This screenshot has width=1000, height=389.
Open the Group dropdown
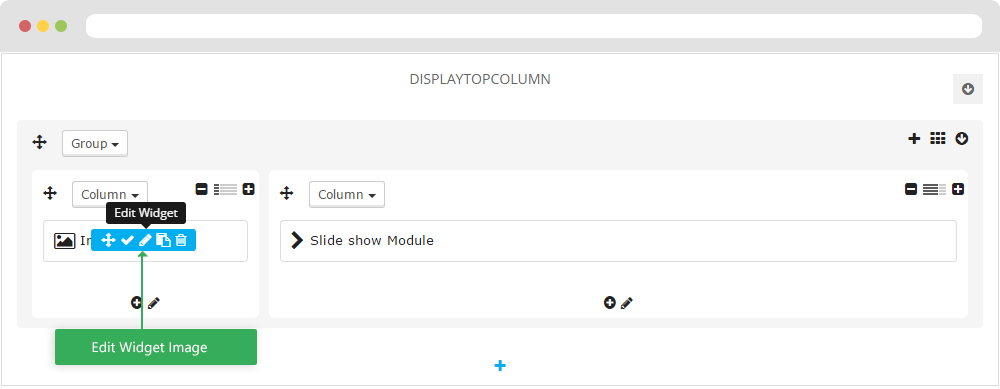click(x=95, y=143)
